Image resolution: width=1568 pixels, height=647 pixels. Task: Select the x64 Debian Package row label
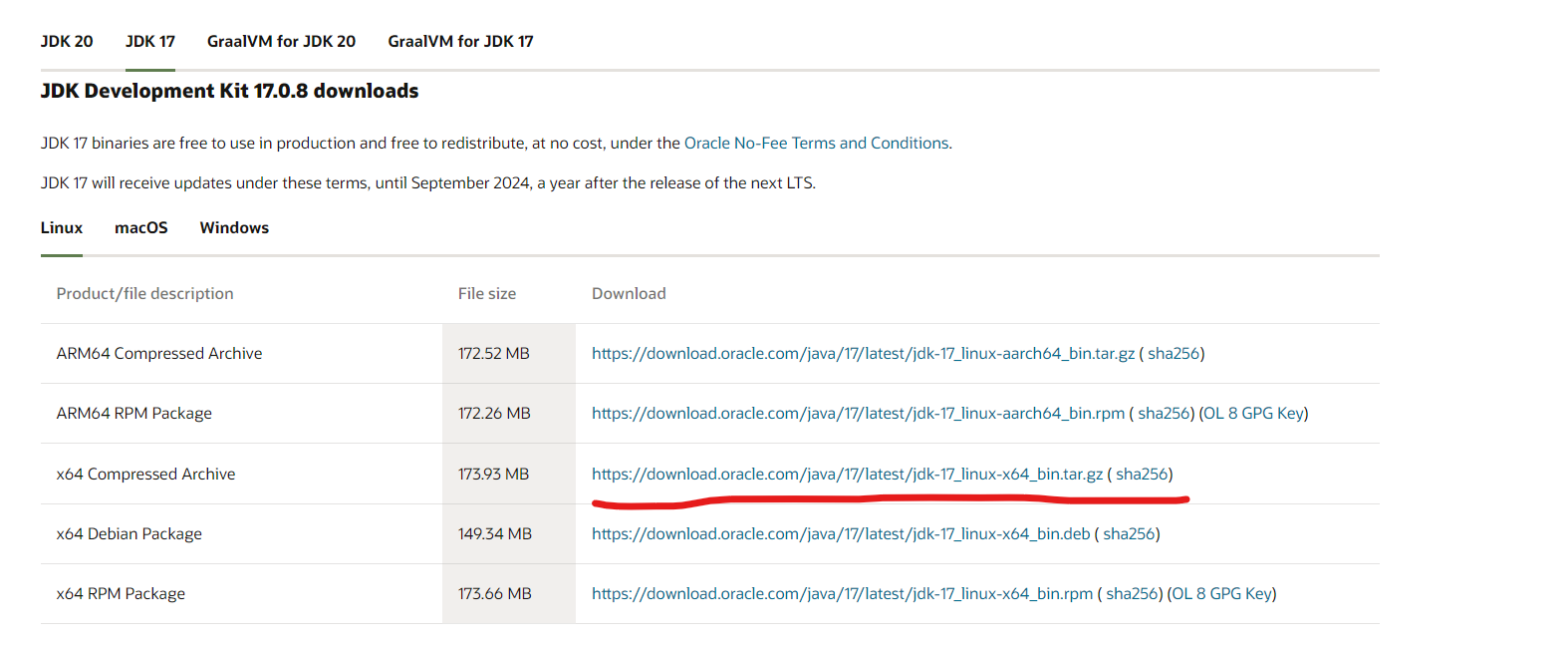[130, 533]
